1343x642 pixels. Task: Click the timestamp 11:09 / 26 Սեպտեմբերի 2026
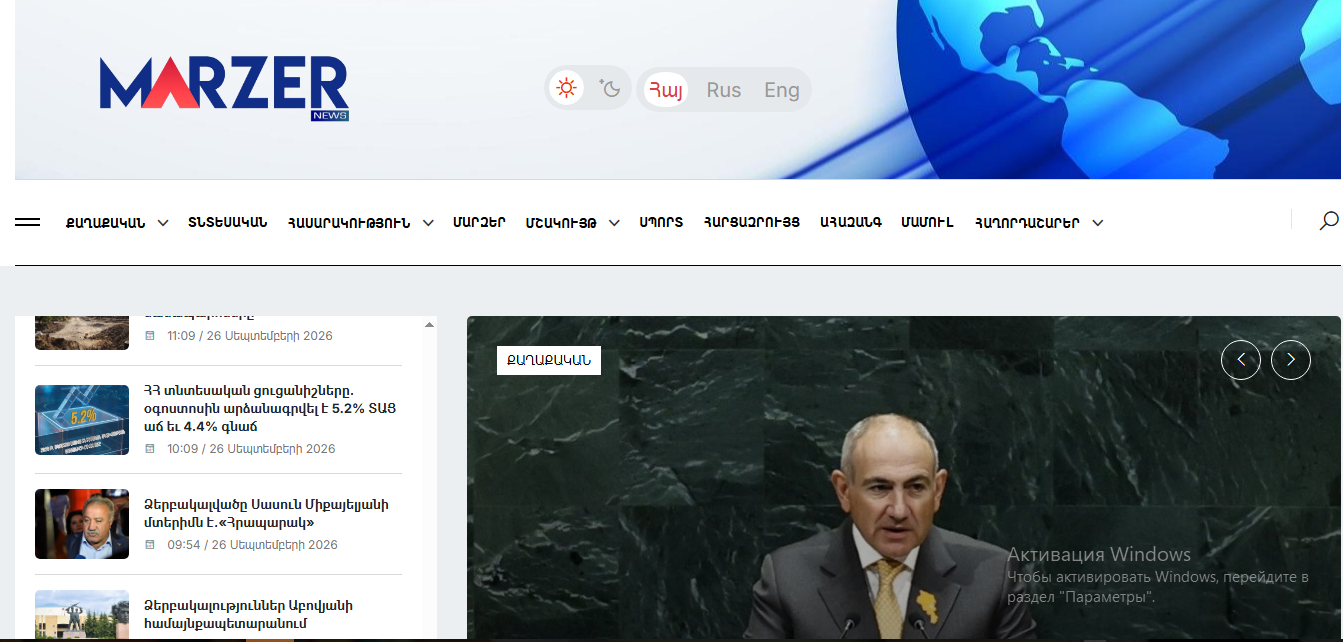click(250, 336)
